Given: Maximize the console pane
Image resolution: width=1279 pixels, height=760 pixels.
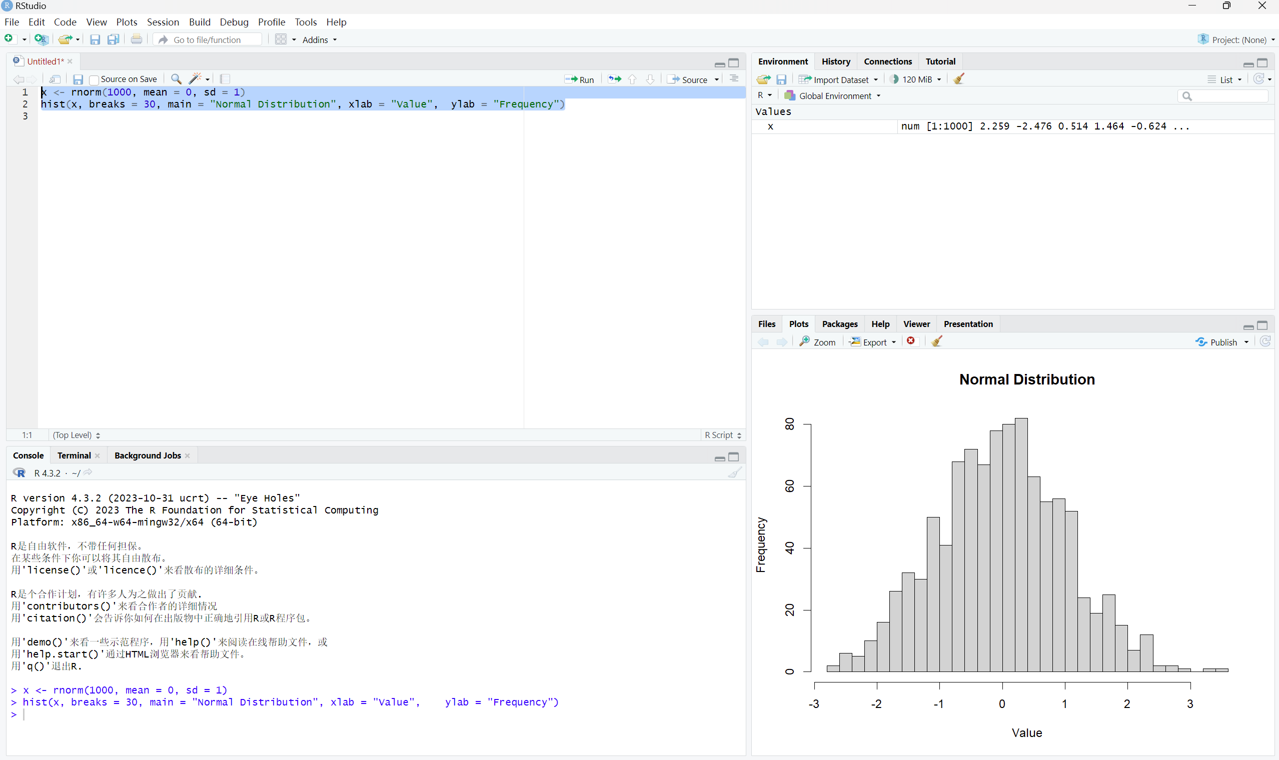Looking at the screenshot, I should (x=734, y=457).
